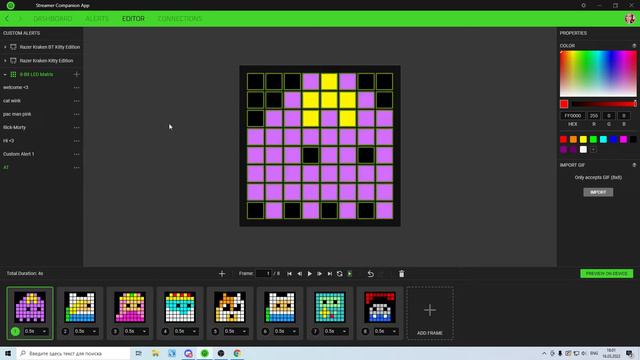
Task: Go back with the navigation arrow
Action: tap(7, 19)
